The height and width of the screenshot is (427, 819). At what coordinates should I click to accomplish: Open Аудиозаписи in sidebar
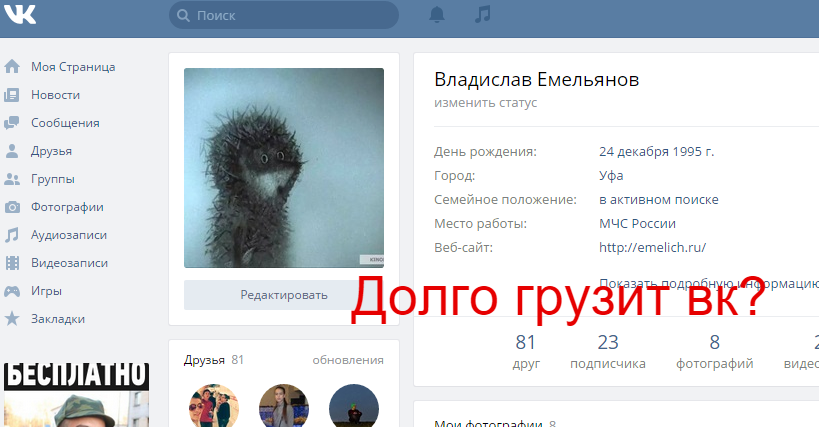coord(69,235)
